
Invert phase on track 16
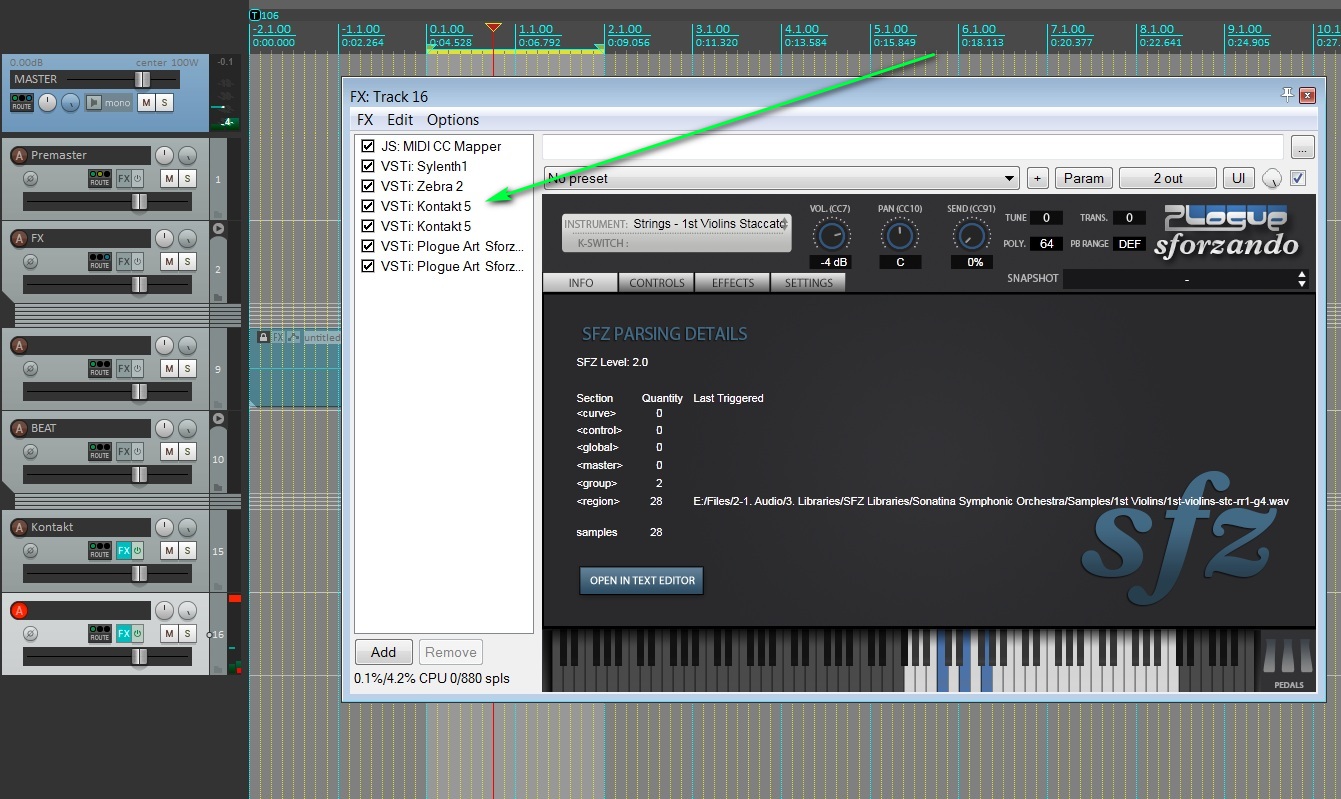pyautogui.click(x=30, y=634)
